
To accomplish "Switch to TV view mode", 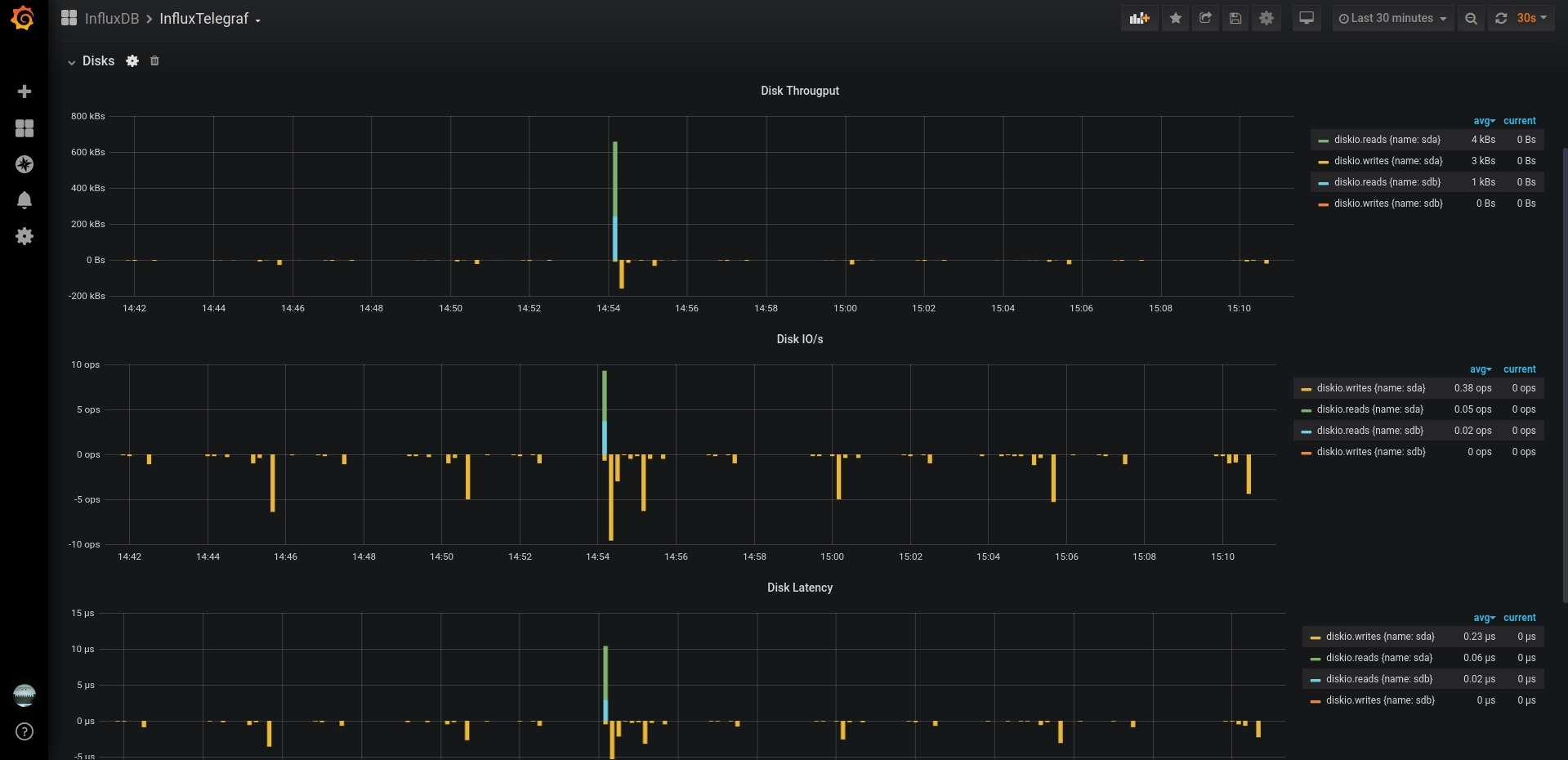I will point(1307,18).
